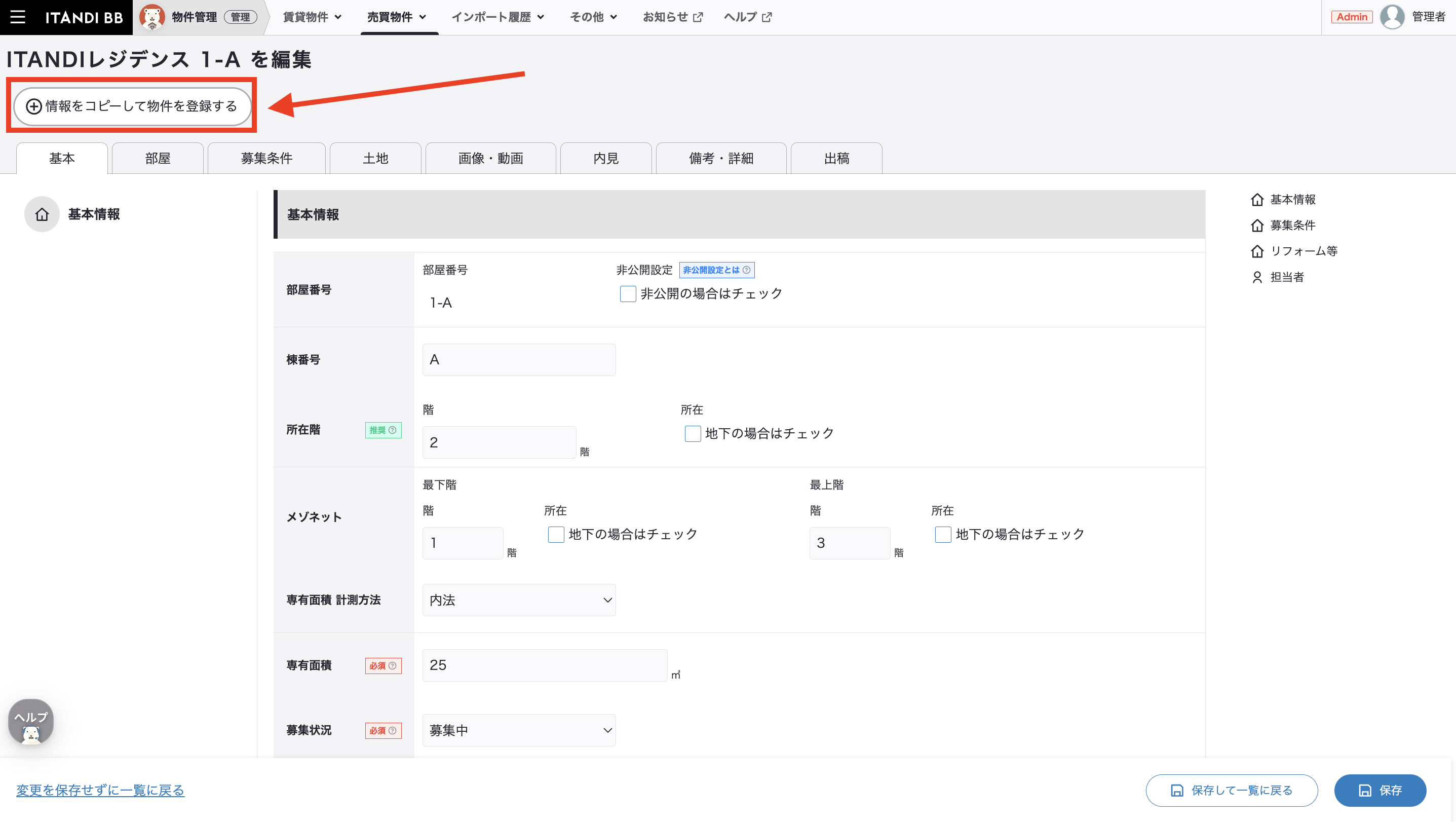The width and height of the screenshot is (1456, 822).
Task: Open the hamburger menu icon
Action: coord(18,17)
